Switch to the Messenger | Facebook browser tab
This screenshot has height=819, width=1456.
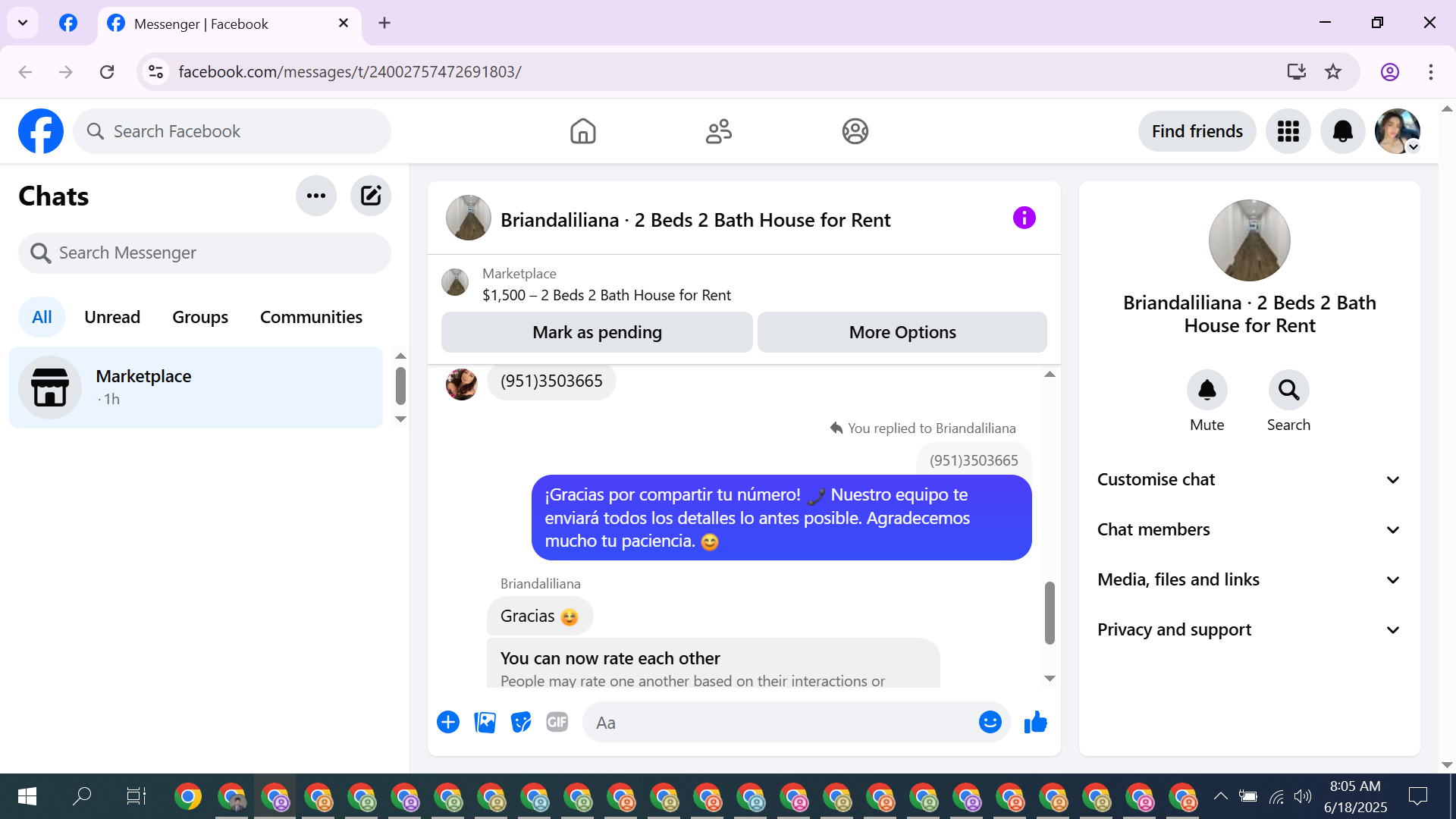point(229,24)
